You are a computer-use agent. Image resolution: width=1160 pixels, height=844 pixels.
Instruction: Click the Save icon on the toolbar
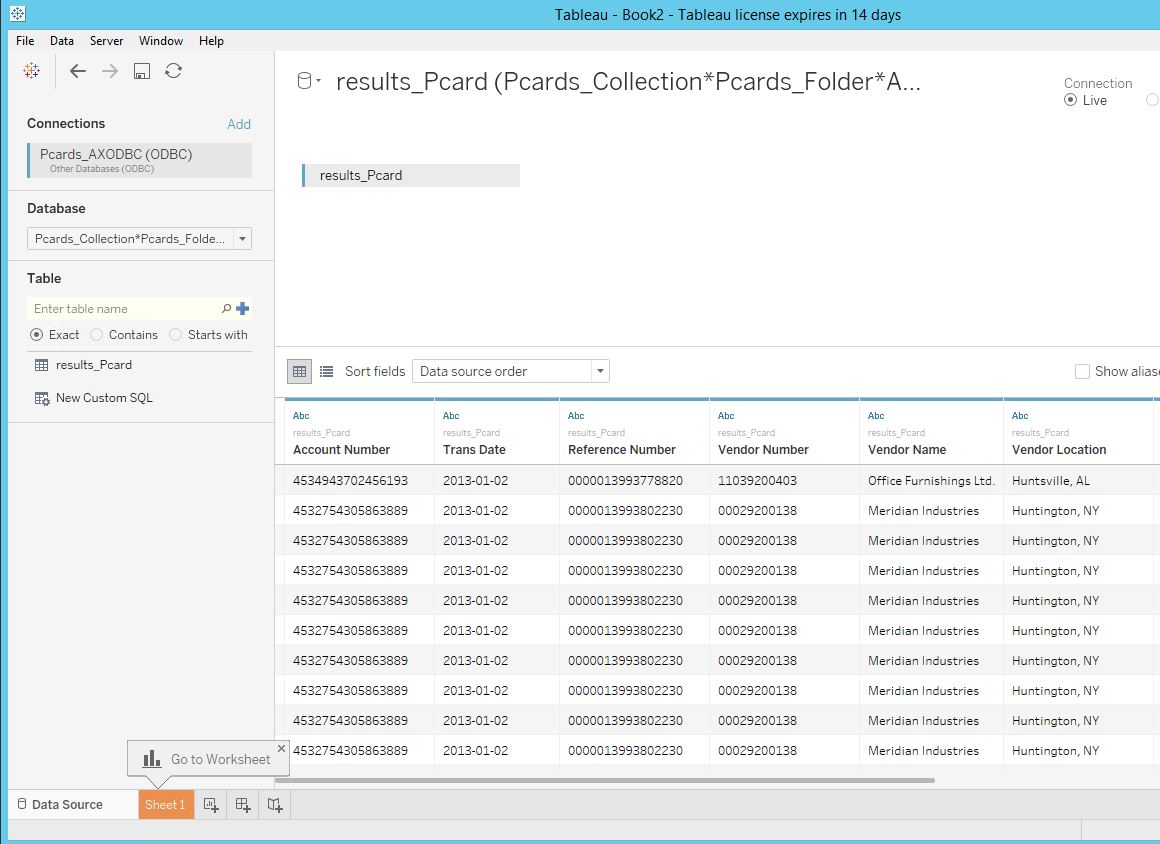point(141,70)
